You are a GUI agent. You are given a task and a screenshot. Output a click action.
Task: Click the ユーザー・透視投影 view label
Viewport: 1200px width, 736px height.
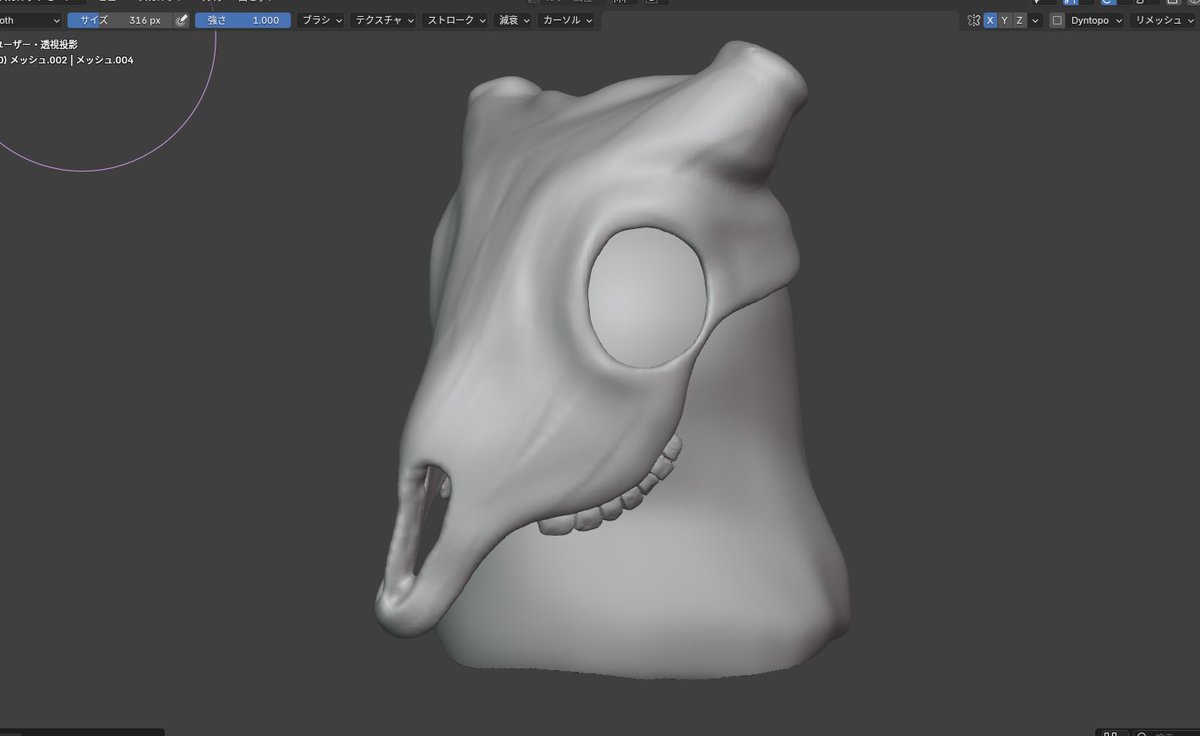pyautogui.click(x=38, y=45)
